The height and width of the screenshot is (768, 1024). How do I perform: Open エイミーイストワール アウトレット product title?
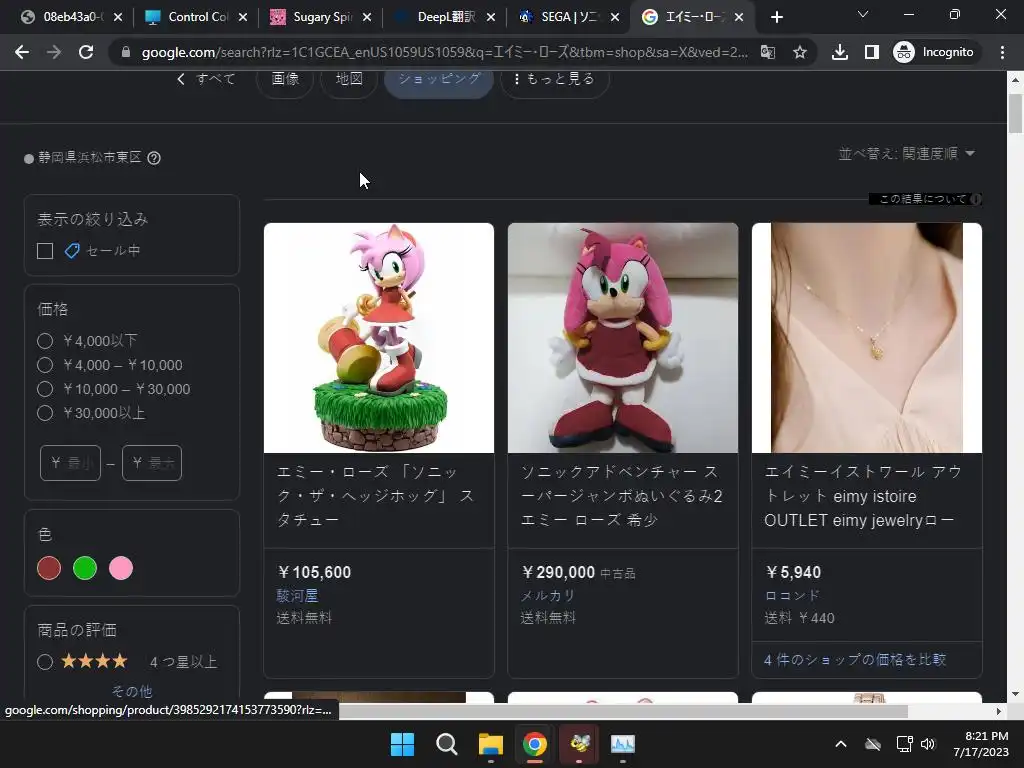pyautogui.click(x=863, y=496)
